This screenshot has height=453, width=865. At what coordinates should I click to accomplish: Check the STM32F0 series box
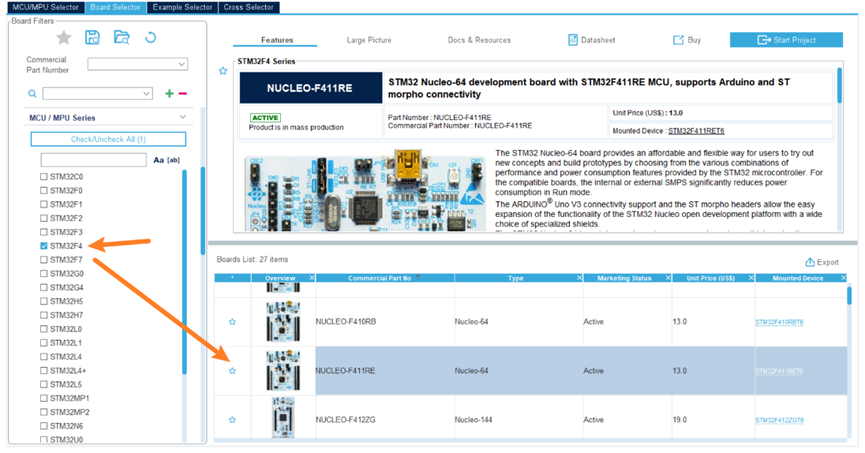coord(44,190)
